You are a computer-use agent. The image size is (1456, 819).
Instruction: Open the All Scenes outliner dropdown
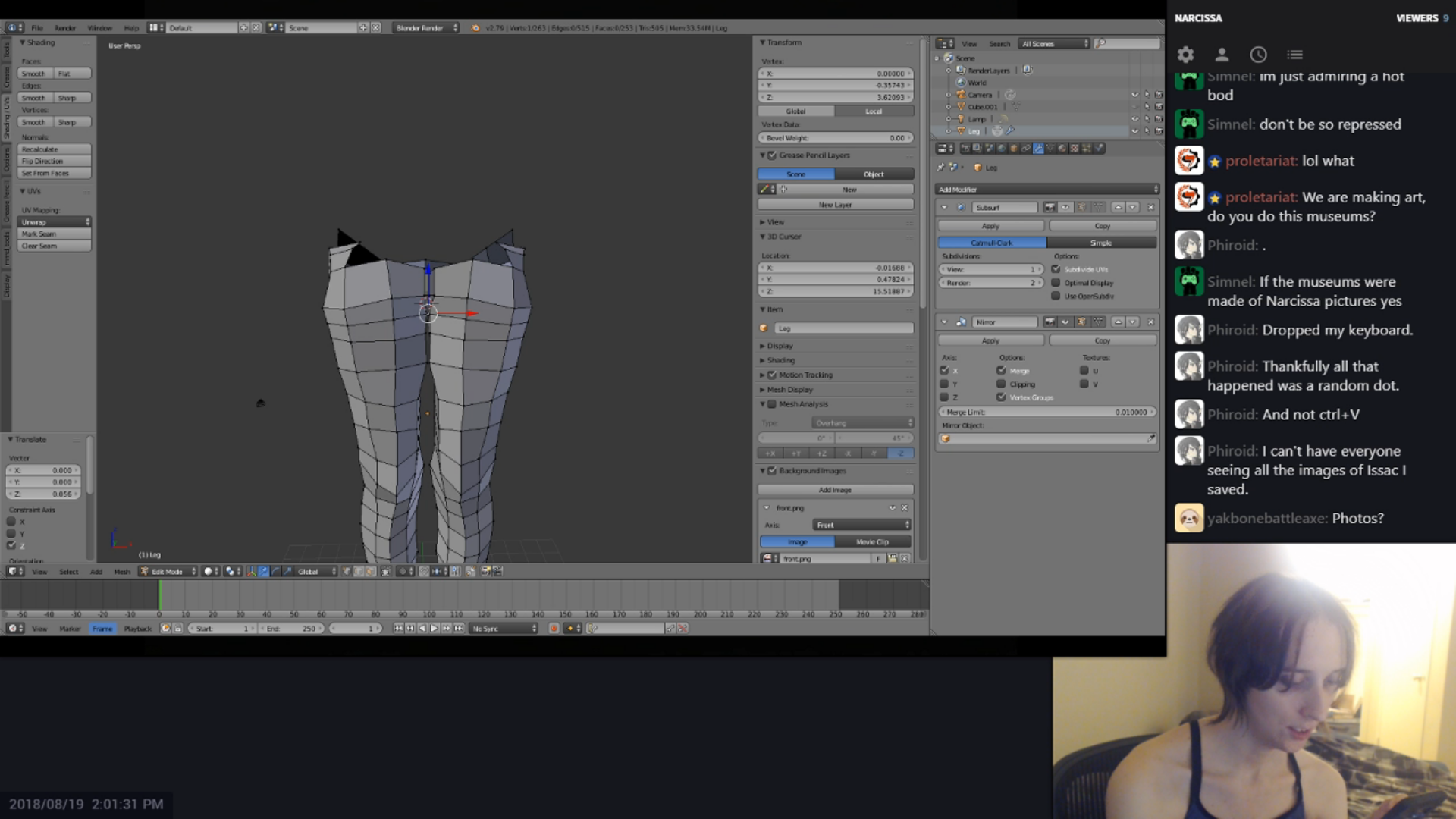[1053, 44]
